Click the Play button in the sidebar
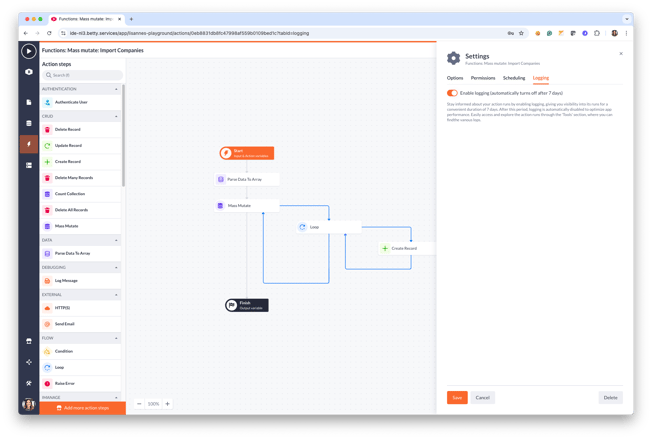 pos(29,51)
